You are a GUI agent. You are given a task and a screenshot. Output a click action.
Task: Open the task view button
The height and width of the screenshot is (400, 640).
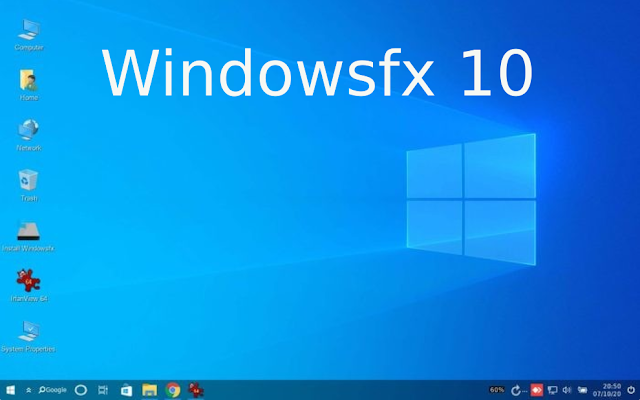point(103,390)
